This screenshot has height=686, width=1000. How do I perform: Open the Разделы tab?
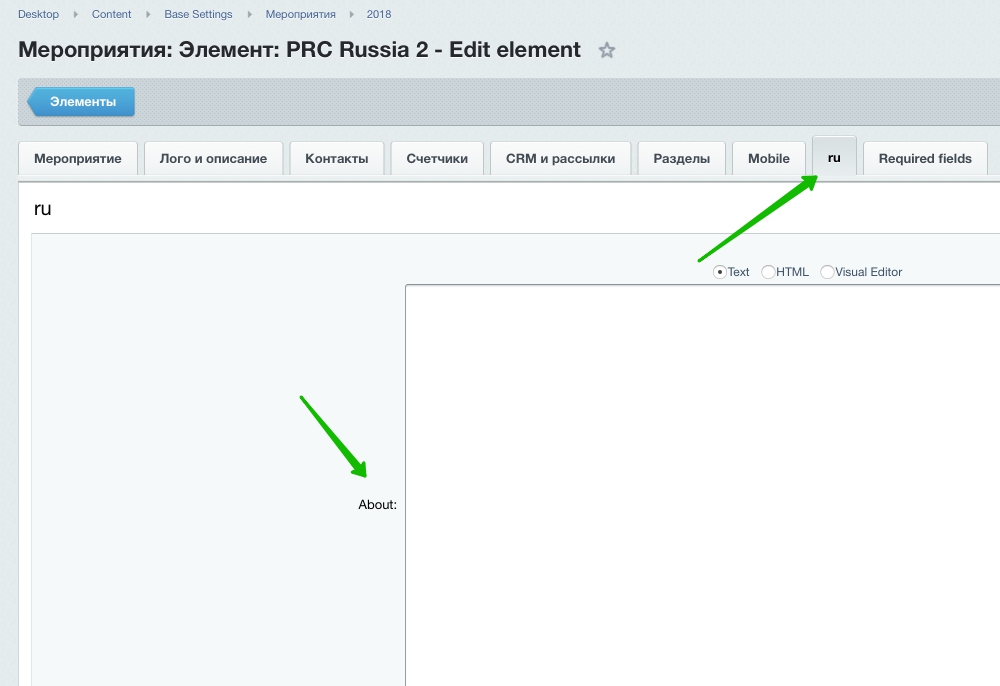coord(682,159)
